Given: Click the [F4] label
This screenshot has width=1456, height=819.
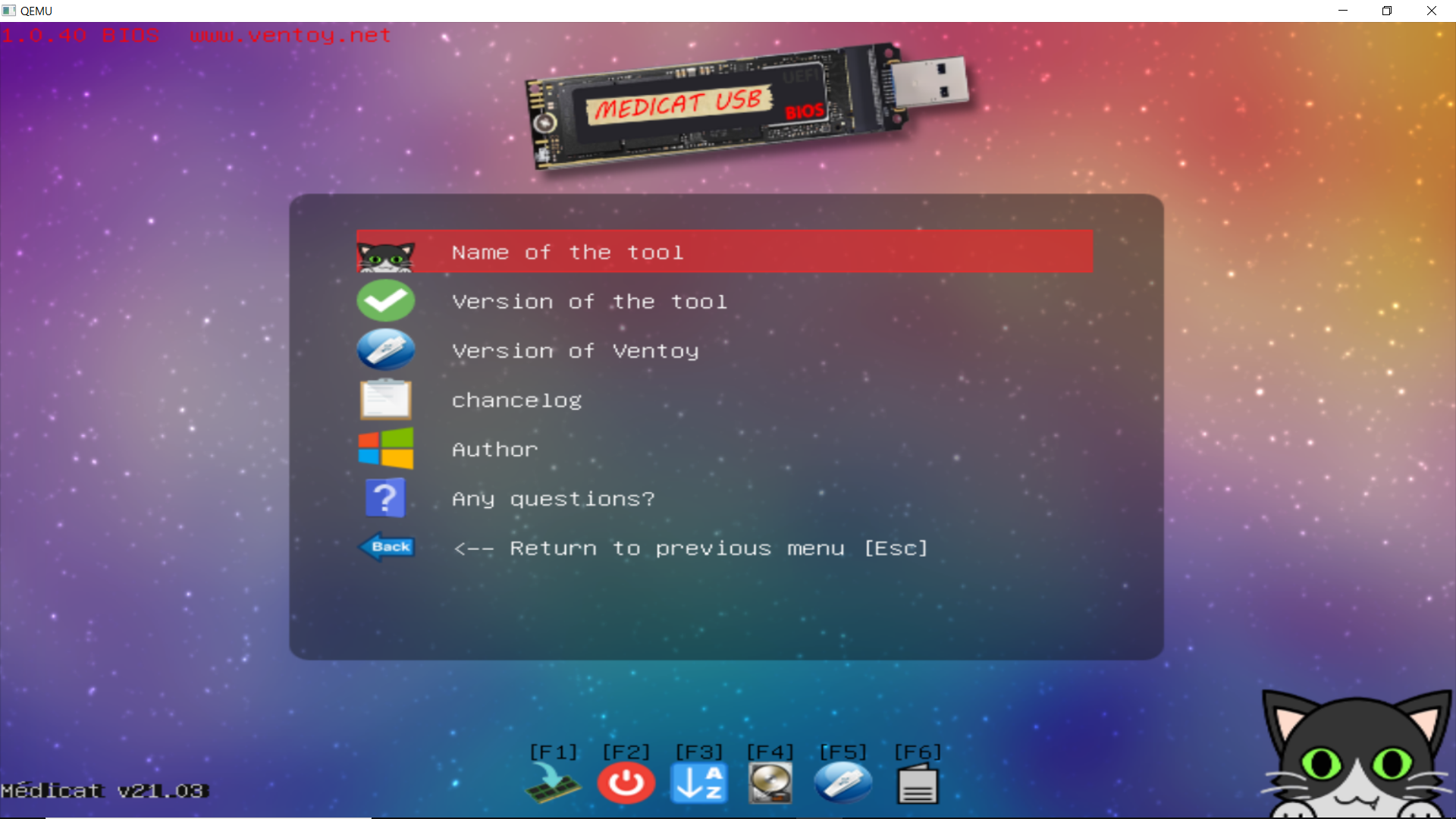Looking at the screenshot, I should click(x=770, y=752).
